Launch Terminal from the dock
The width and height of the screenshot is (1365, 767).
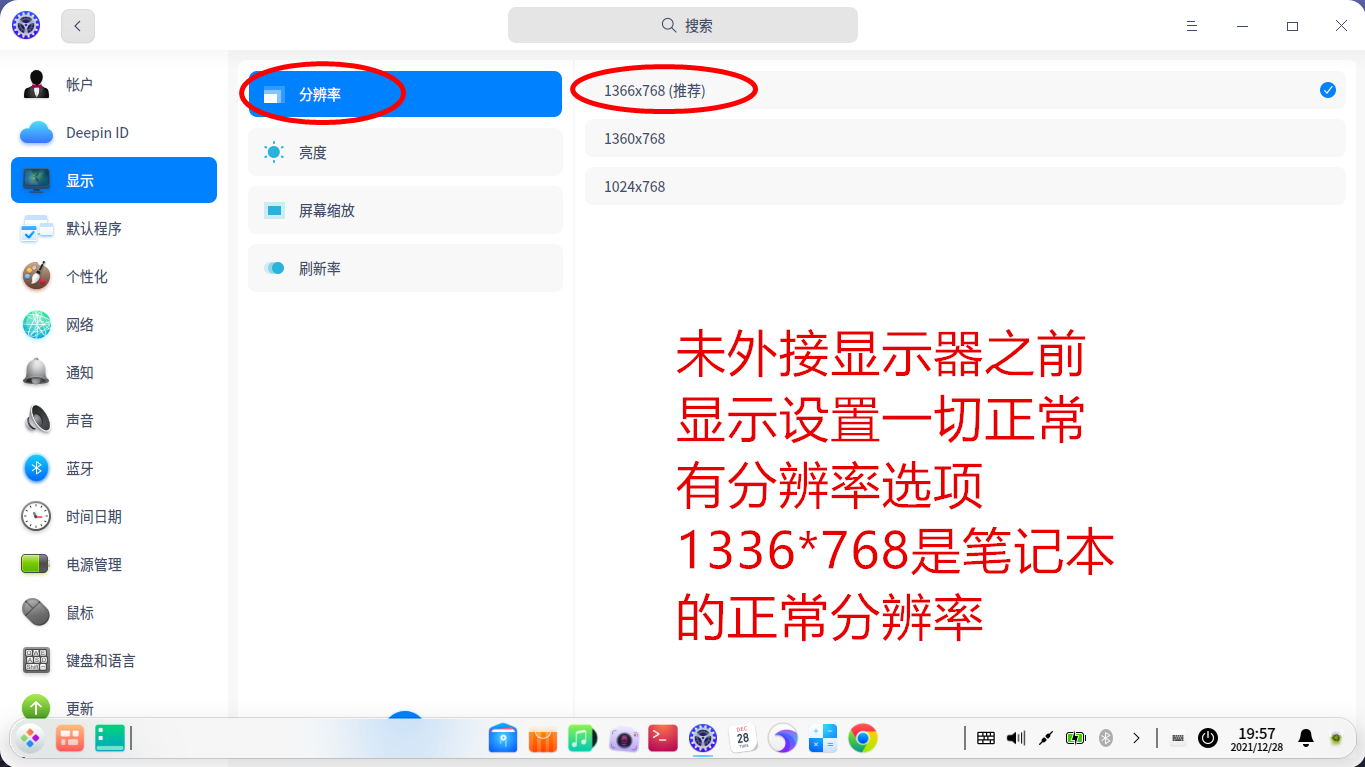[x=663, y=739]
